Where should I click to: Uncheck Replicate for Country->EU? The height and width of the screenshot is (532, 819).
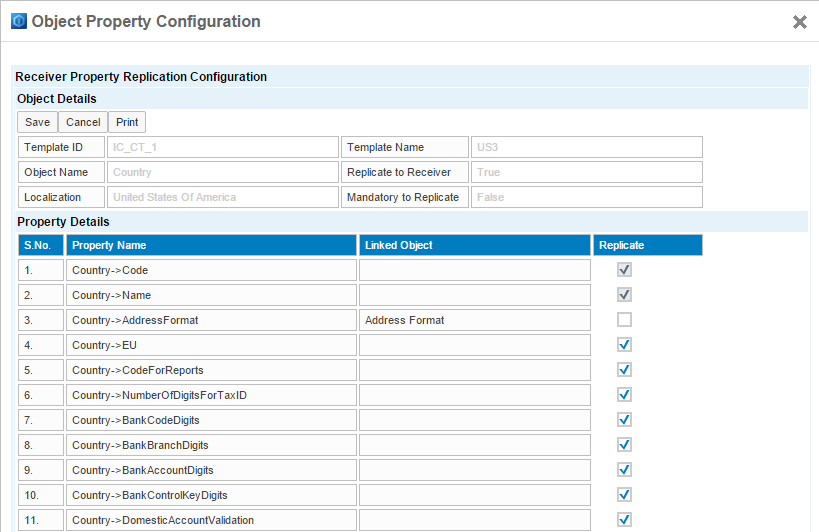624,345
